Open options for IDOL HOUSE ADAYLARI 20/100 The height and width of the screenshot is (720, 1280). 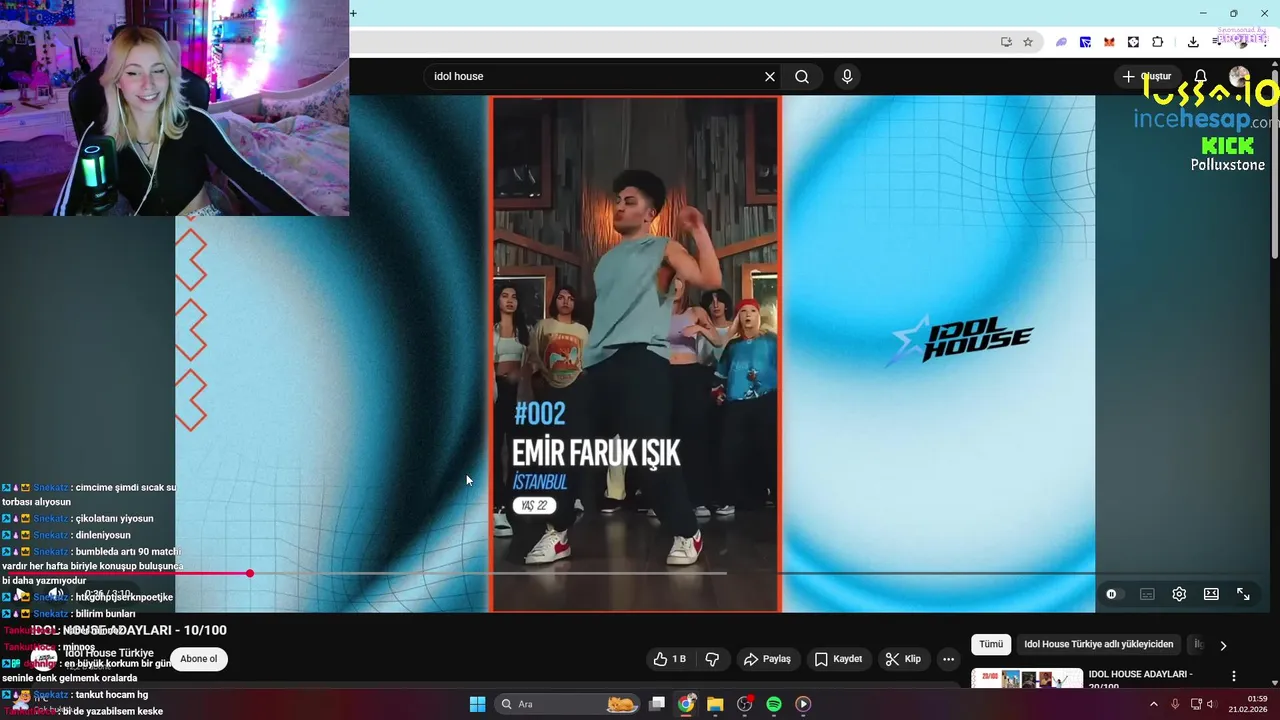point(1234,677)
